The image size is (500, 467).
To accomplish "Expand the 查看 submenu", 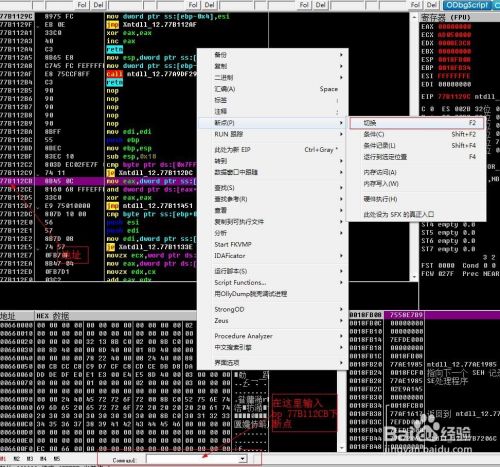I will [x=273, y=210].
